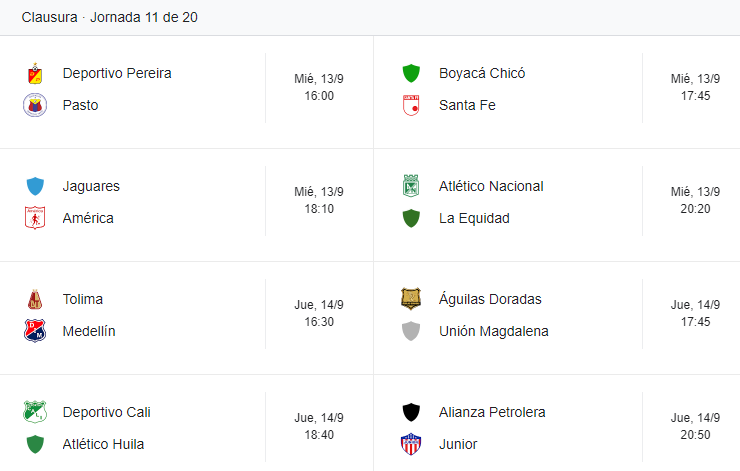Open the Unión Magdalena team link
This screenshot has height=471, width=740.
click(x=494, y=331)
